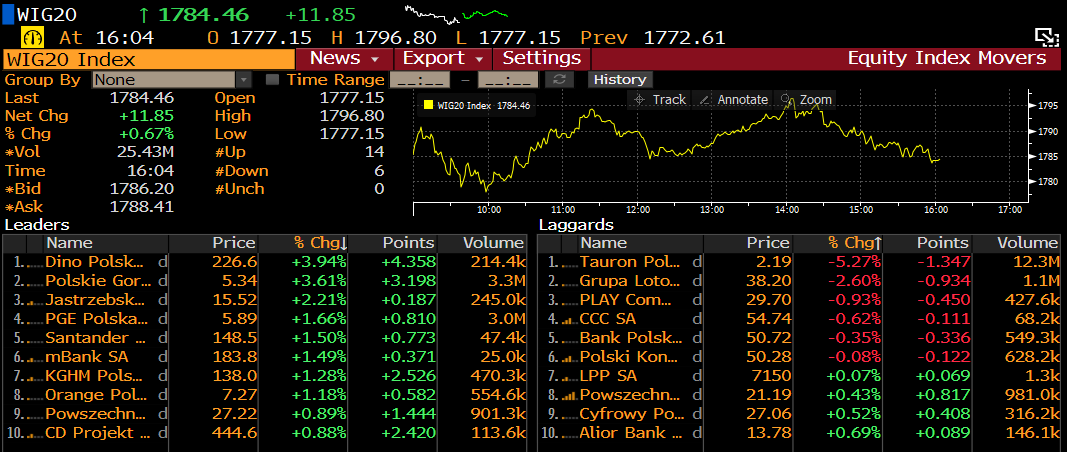This screenshot has height=452, width=1067.
Task: Click the Time Range end time field
Action: coord(508,80)
